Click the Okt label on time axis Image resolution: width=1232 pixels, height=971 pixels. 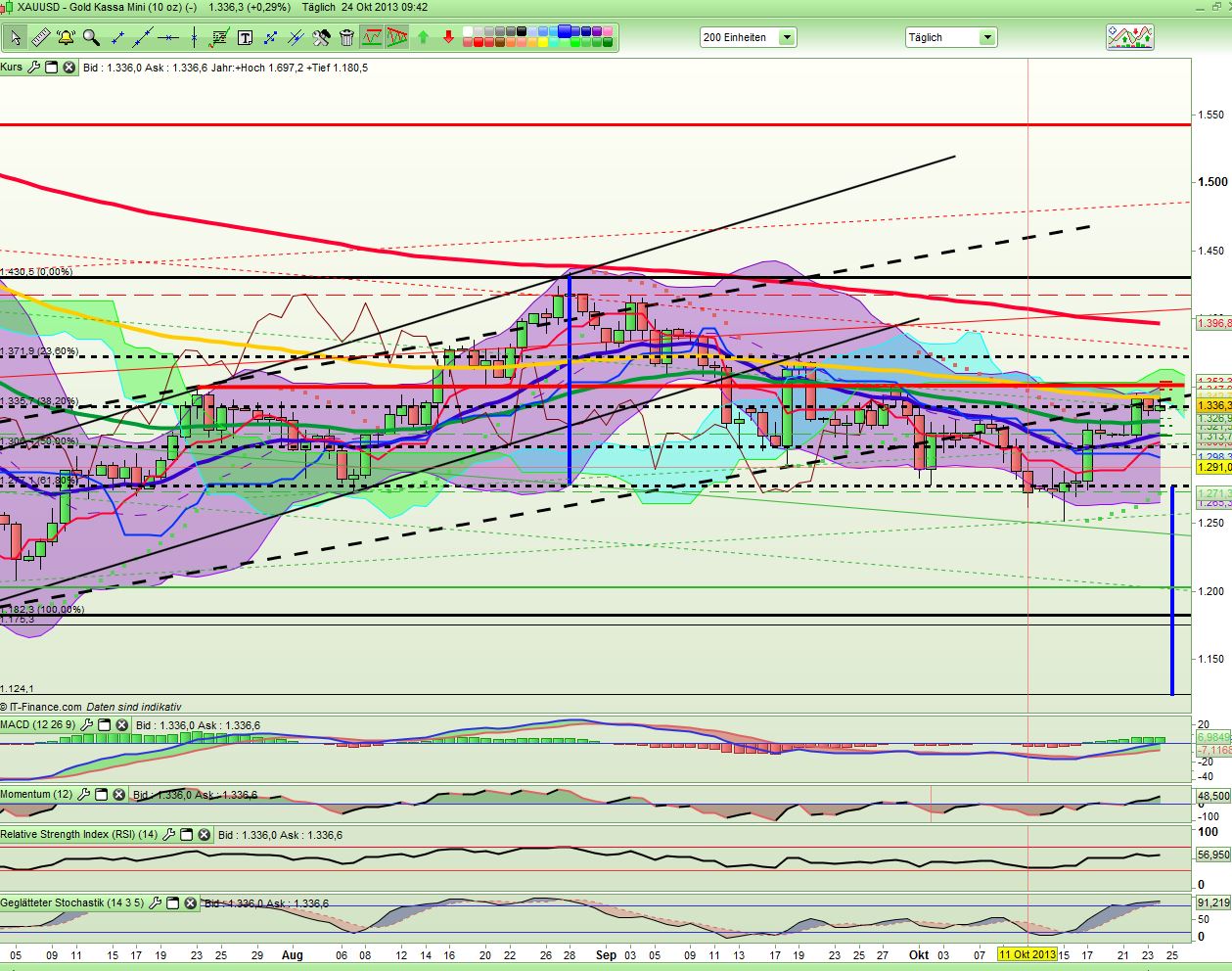tap(919, 954)
